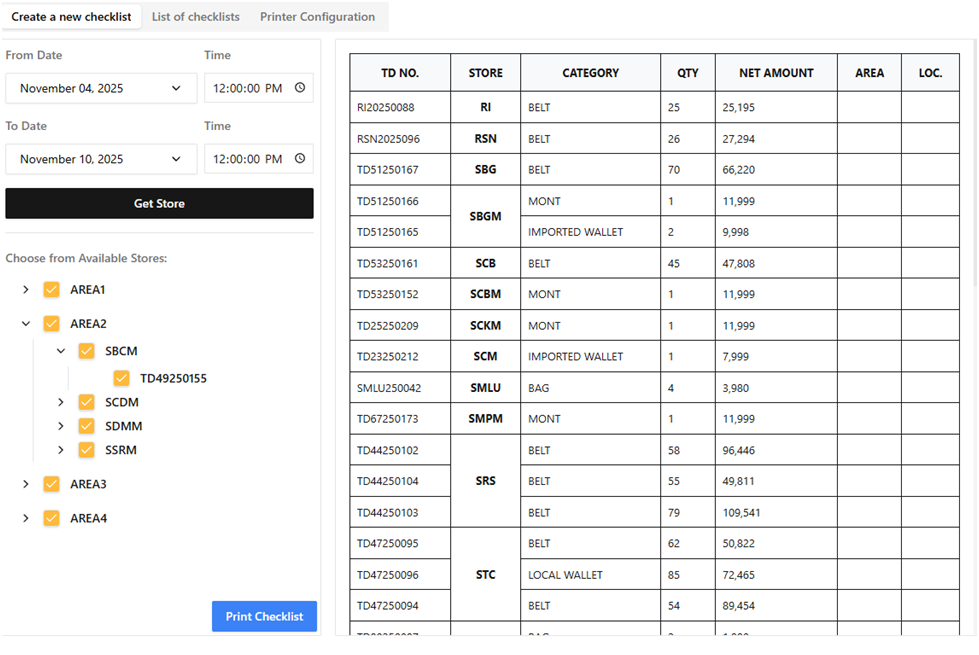The height and width of the screenshot is (655, 979).
Task: Collapse the AREA2 tree node
Action: pos(26,324)
